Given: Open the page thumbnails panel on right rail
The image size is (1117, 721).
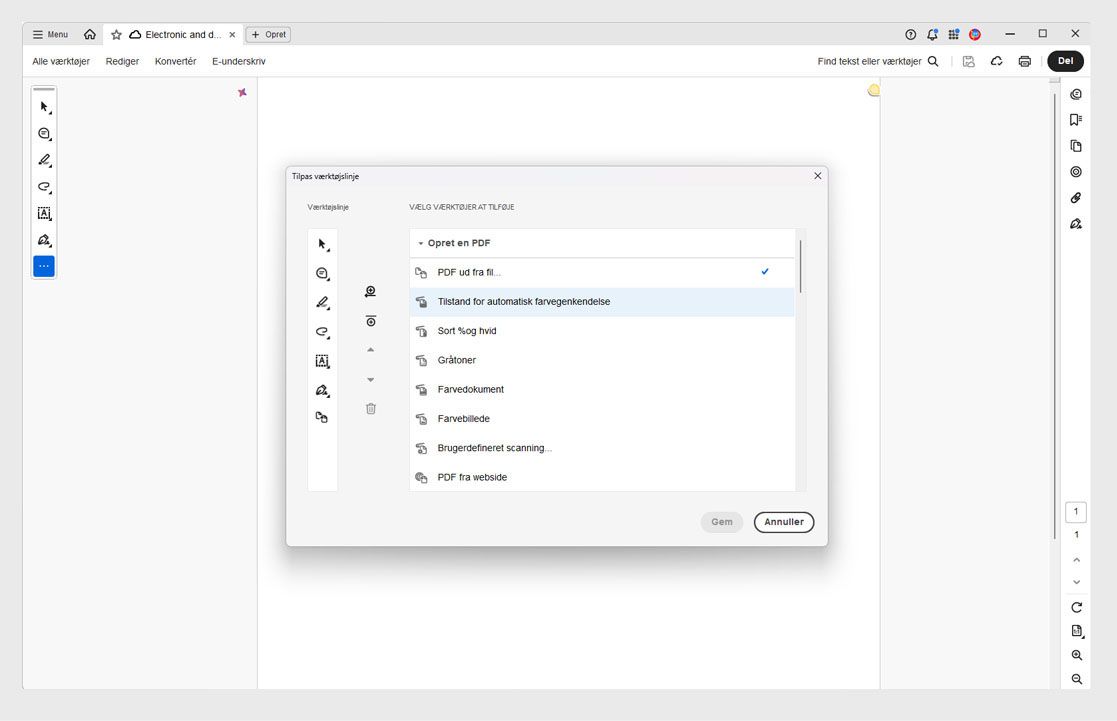Looking at the screenshot, I should click(1076, 146).
